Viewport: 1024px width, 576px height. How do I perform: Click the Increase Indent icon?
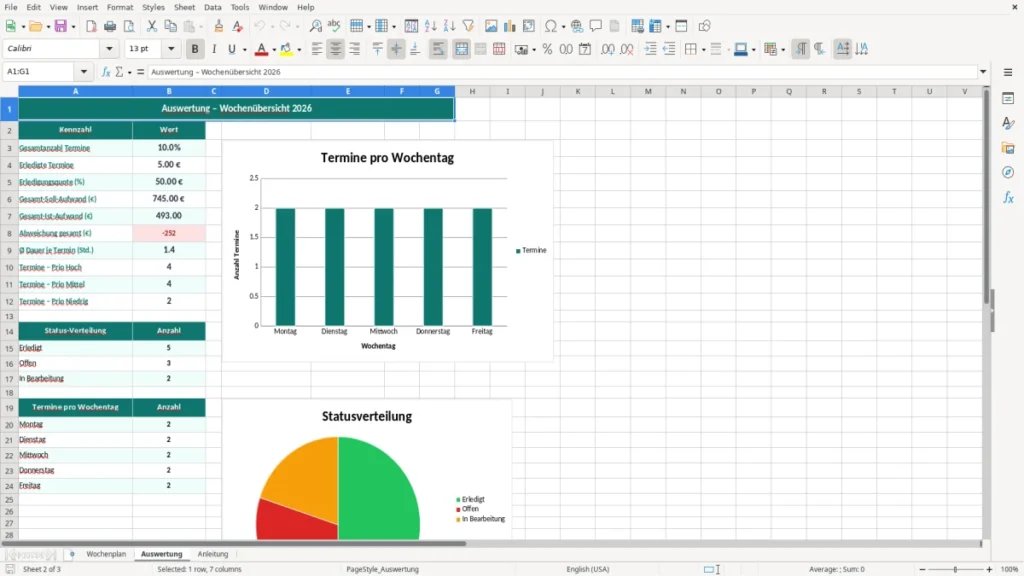pos(650,49)
